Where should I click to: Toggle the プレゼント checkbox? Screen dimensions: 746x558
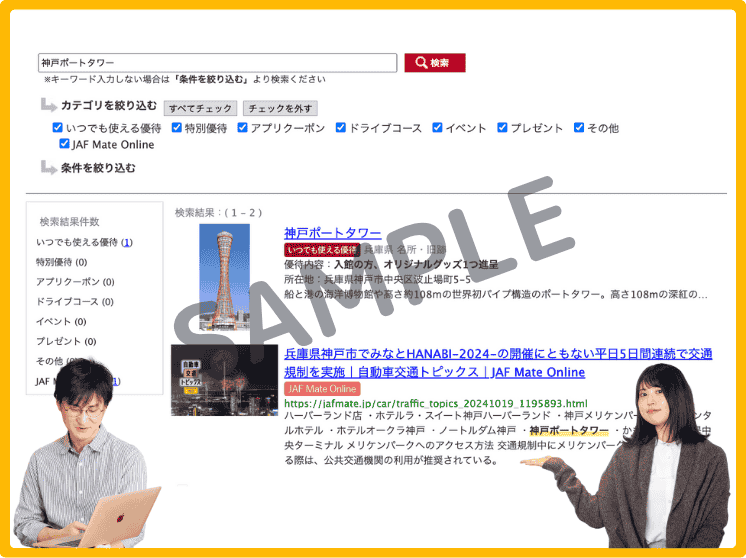pos(502,127)
